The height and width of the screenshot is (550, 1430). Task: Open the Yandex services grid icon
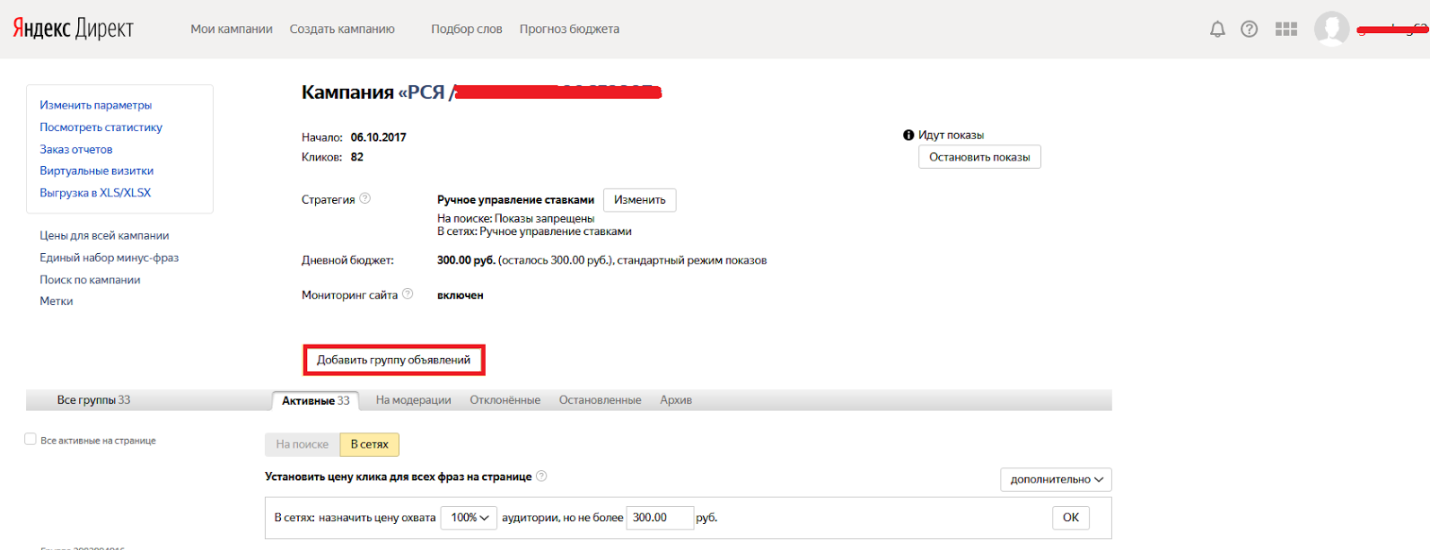pyautogui.click(x=1286, y=29)
